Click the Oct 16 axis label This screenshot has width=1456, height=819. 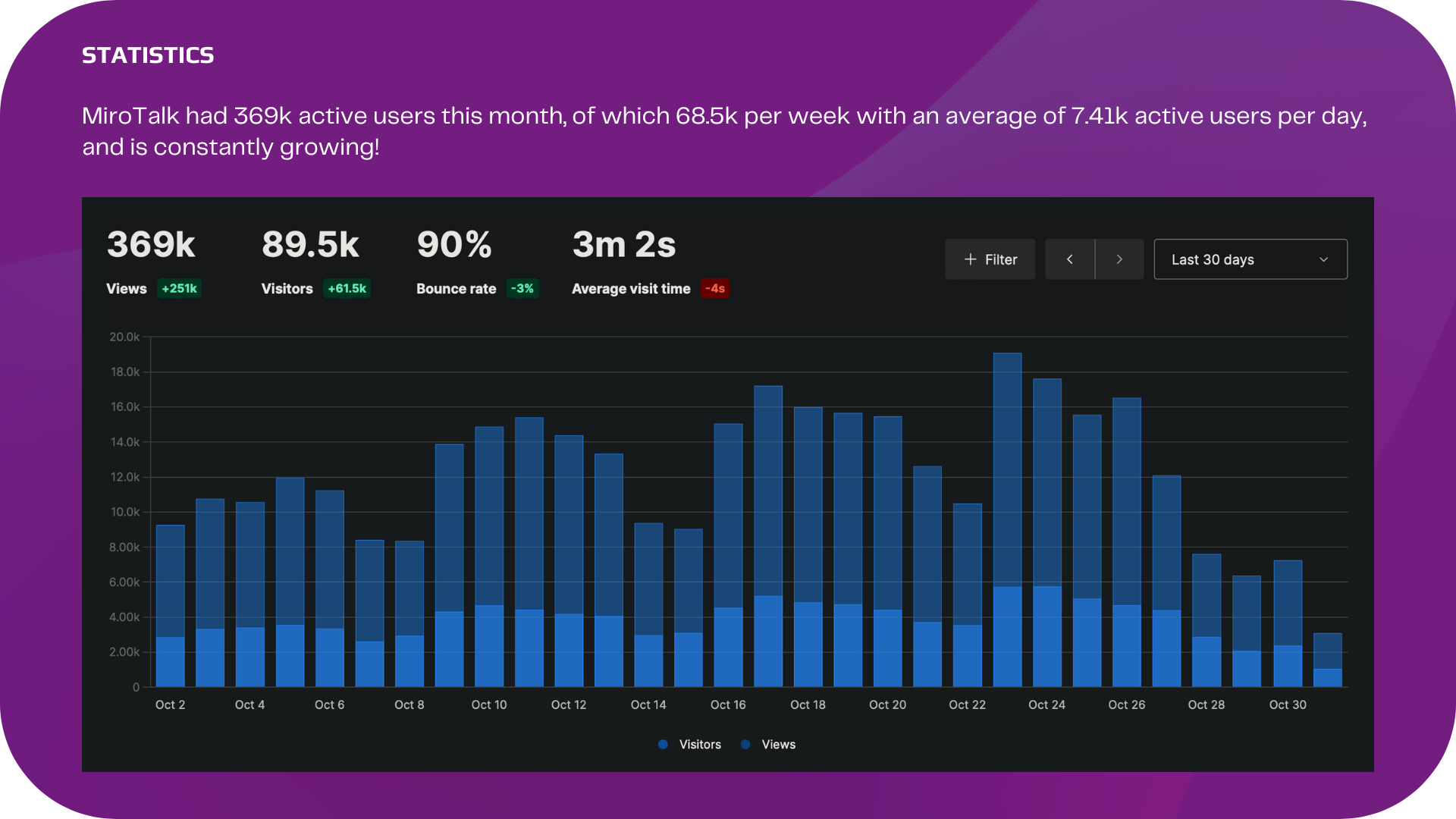[x=728, y=704]
